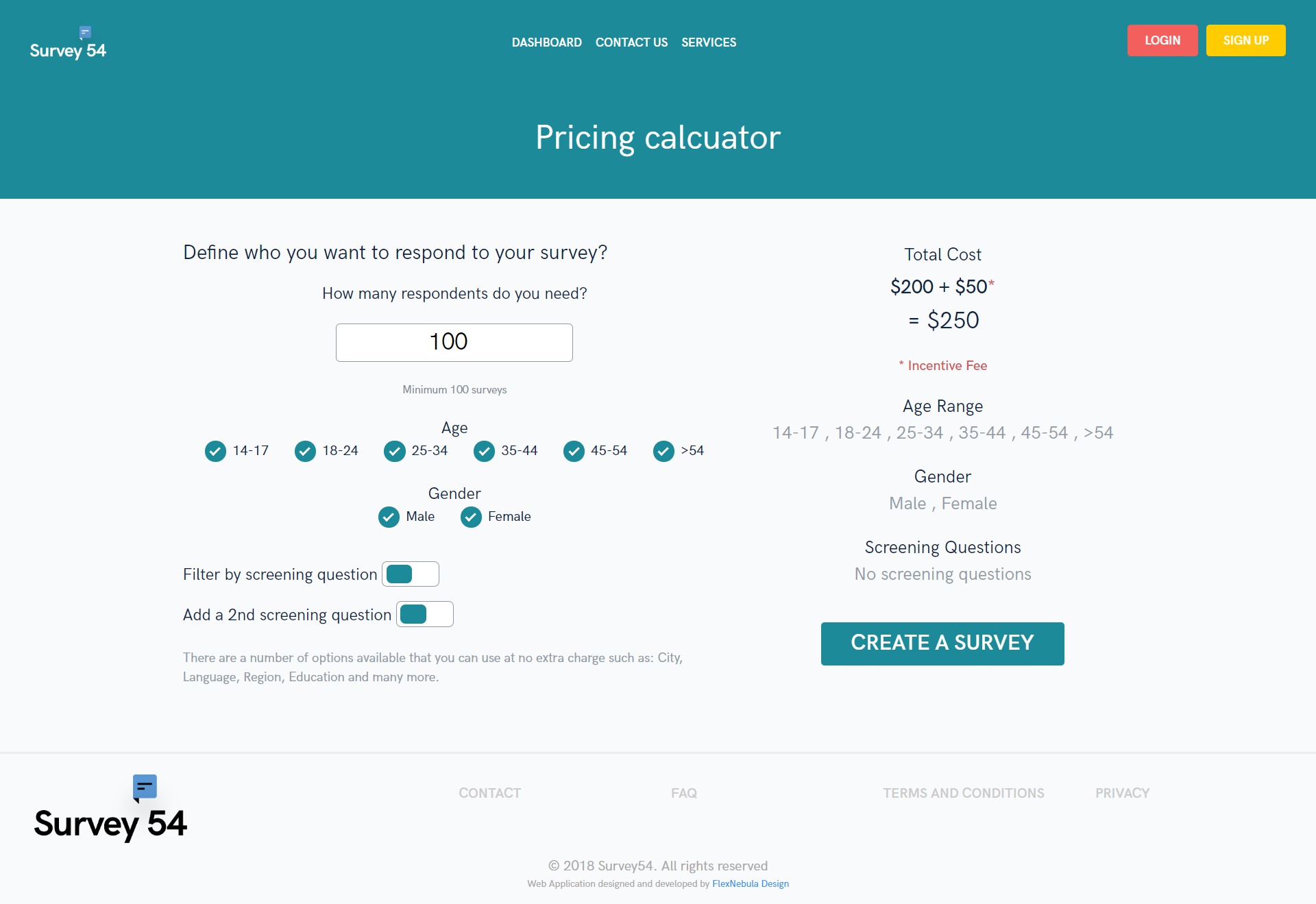Click the red Login button
The image size is (1316, 904).
pos(1162,40)
